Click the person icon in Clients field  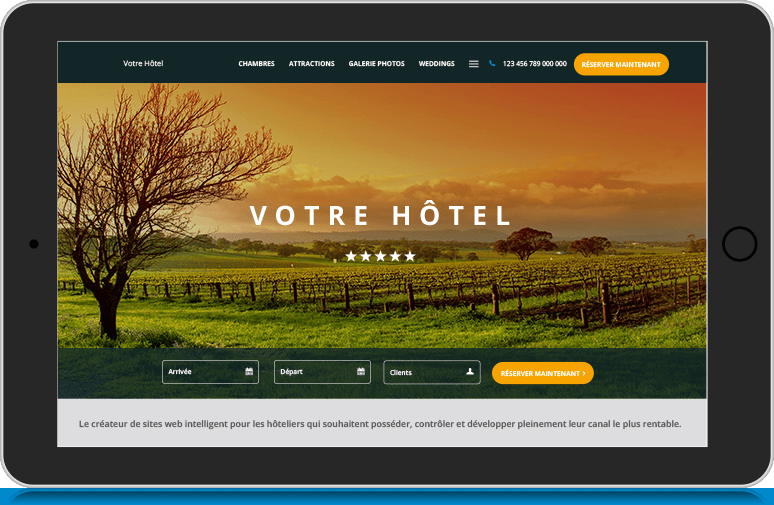pos(470,371)
